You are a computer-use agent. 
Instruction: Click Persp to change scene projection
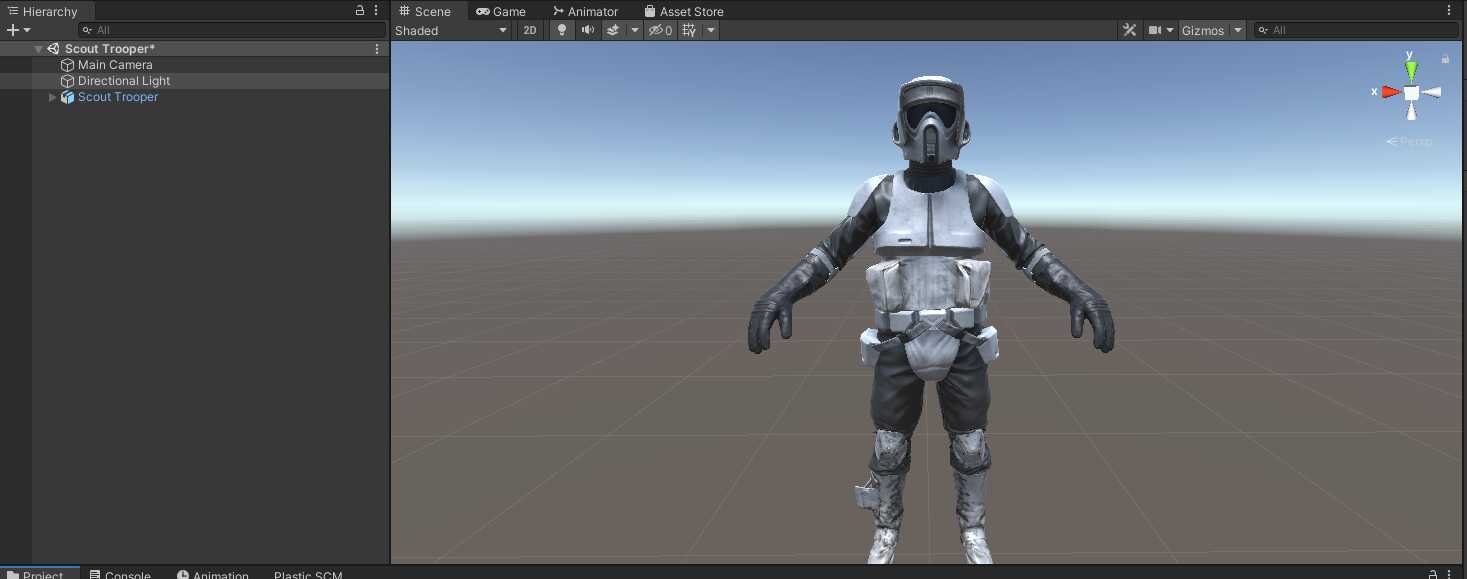(1410, 141)
